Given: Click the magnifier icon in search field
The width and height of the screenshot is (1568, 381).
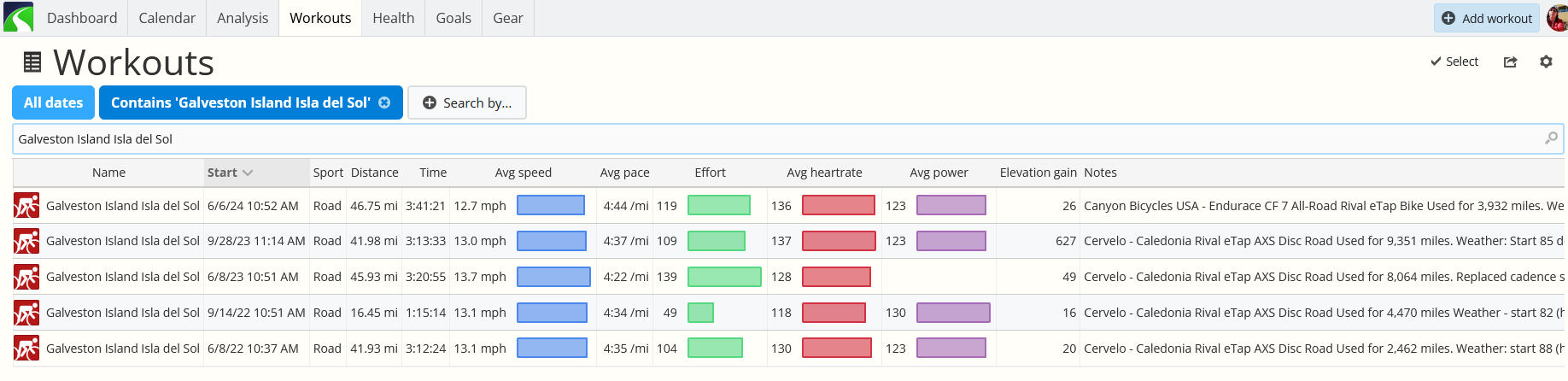Looking at the screenshot, I should pos(1551,138).
